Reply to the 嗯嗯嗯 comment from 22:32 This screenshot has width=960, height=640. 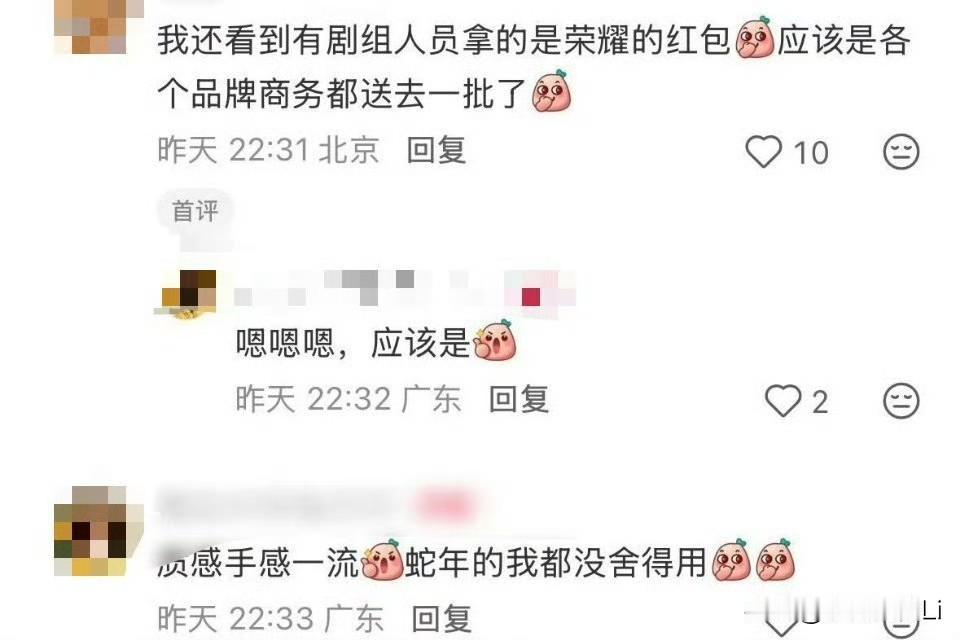[519, 400]
